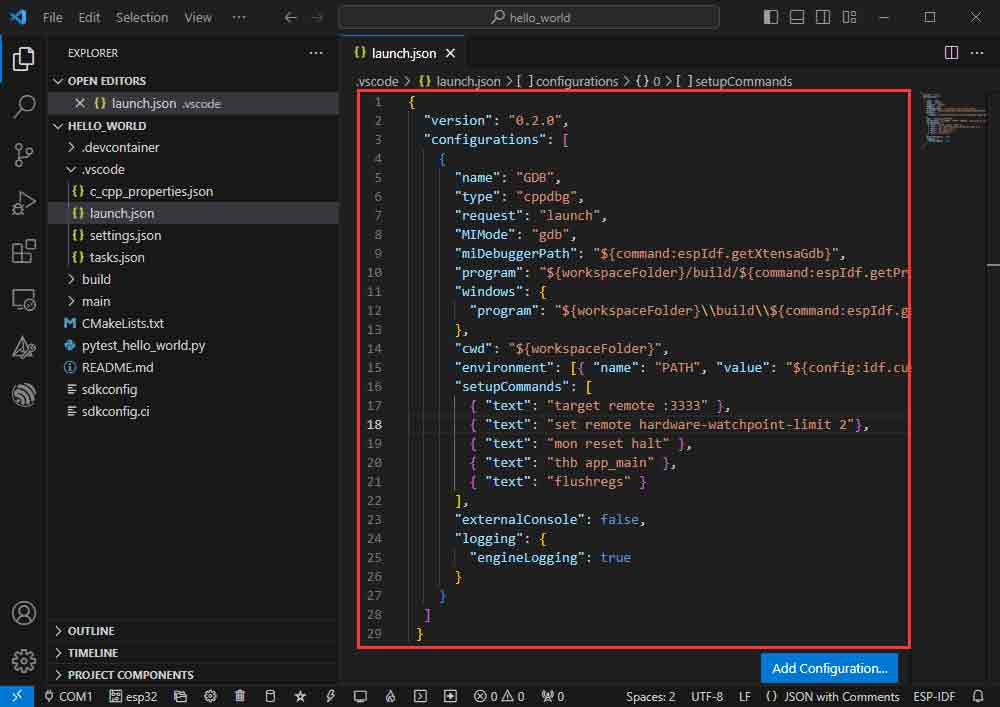The width and height of the screenshot is (1000, 707).
Task: Open editor More Actions ellipsis
Action: point(977,53)
